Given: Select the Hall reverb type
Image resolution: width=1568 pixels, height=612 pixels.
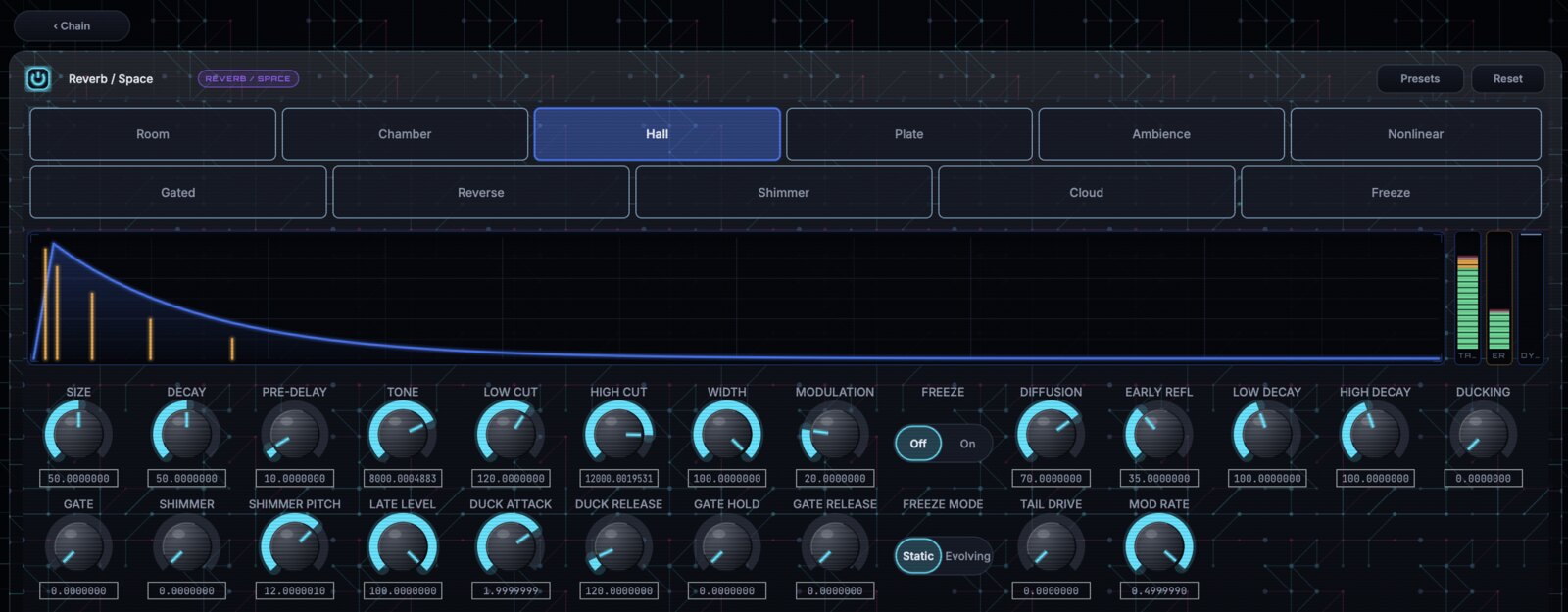Looking at the screenshot, I should (657, 134).
